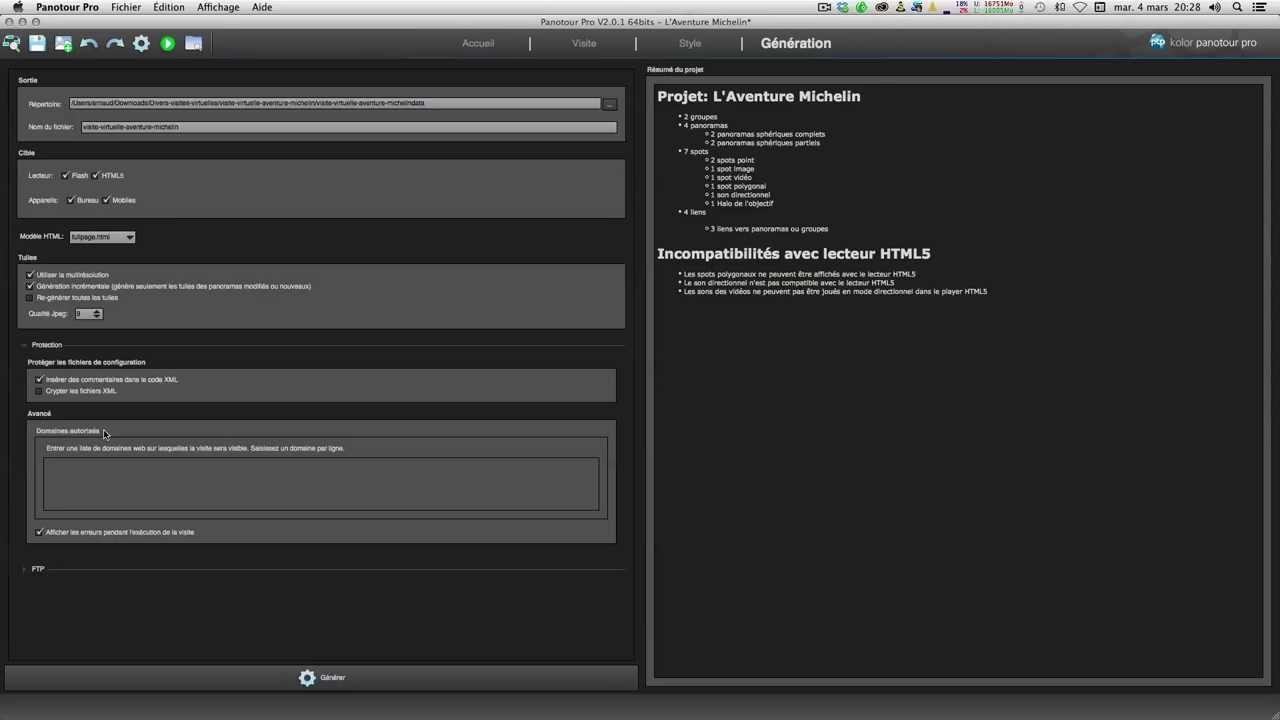Browse for output folder with the ... button
The width and height of the screenshot is (1280, 720).
(x=610, y=104)
